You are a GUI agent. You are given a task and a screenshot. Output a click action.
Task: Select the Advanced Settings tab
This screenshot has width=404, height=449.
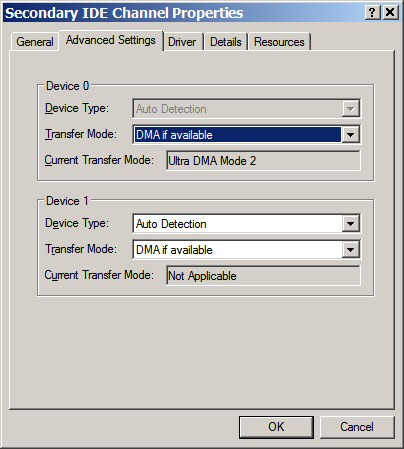[111, 40]
